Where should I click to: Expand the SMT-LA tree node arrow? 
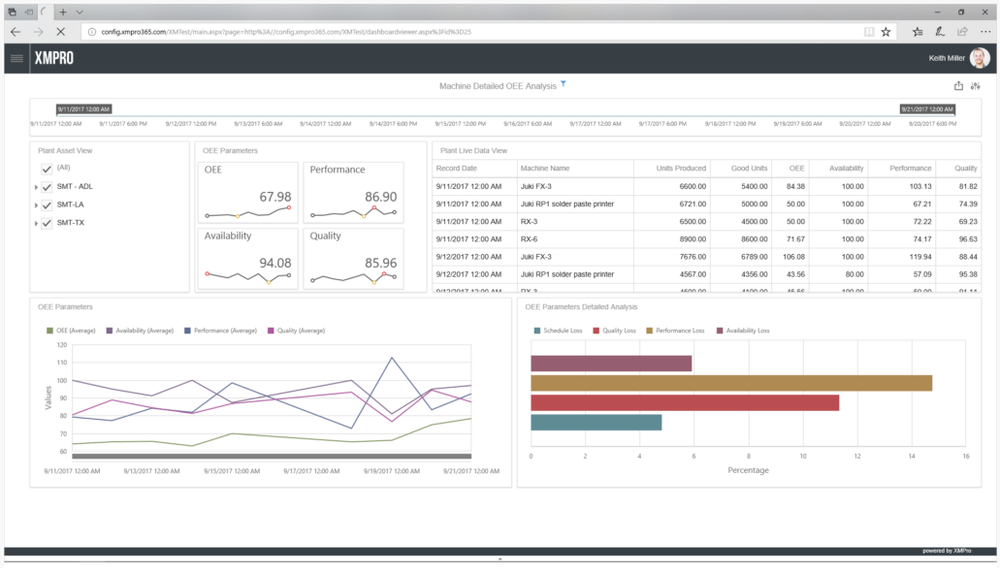tap(36, 205)
